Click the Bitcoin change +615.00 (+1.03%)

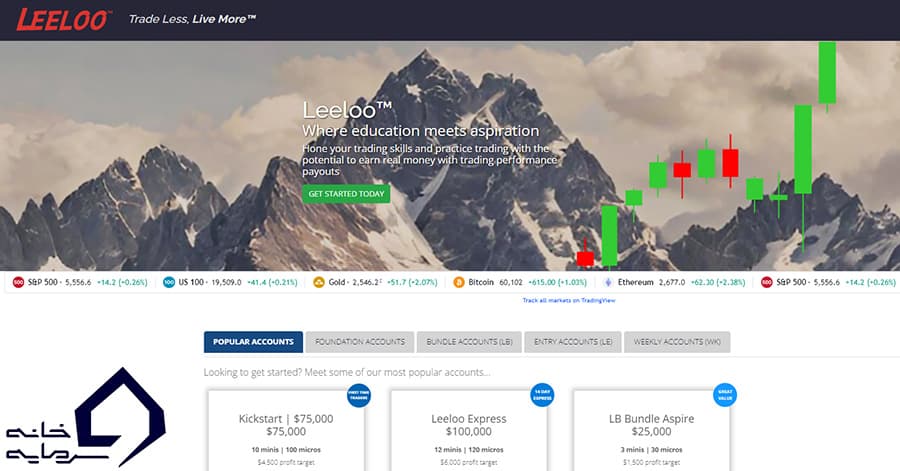pos(557,282)
